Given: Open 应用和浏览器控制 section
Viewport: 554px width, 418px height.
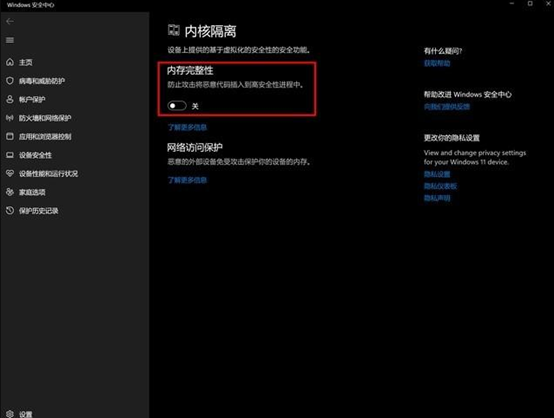Looking at the screenshot, I should pyautogui.click(x=45, y=137).
